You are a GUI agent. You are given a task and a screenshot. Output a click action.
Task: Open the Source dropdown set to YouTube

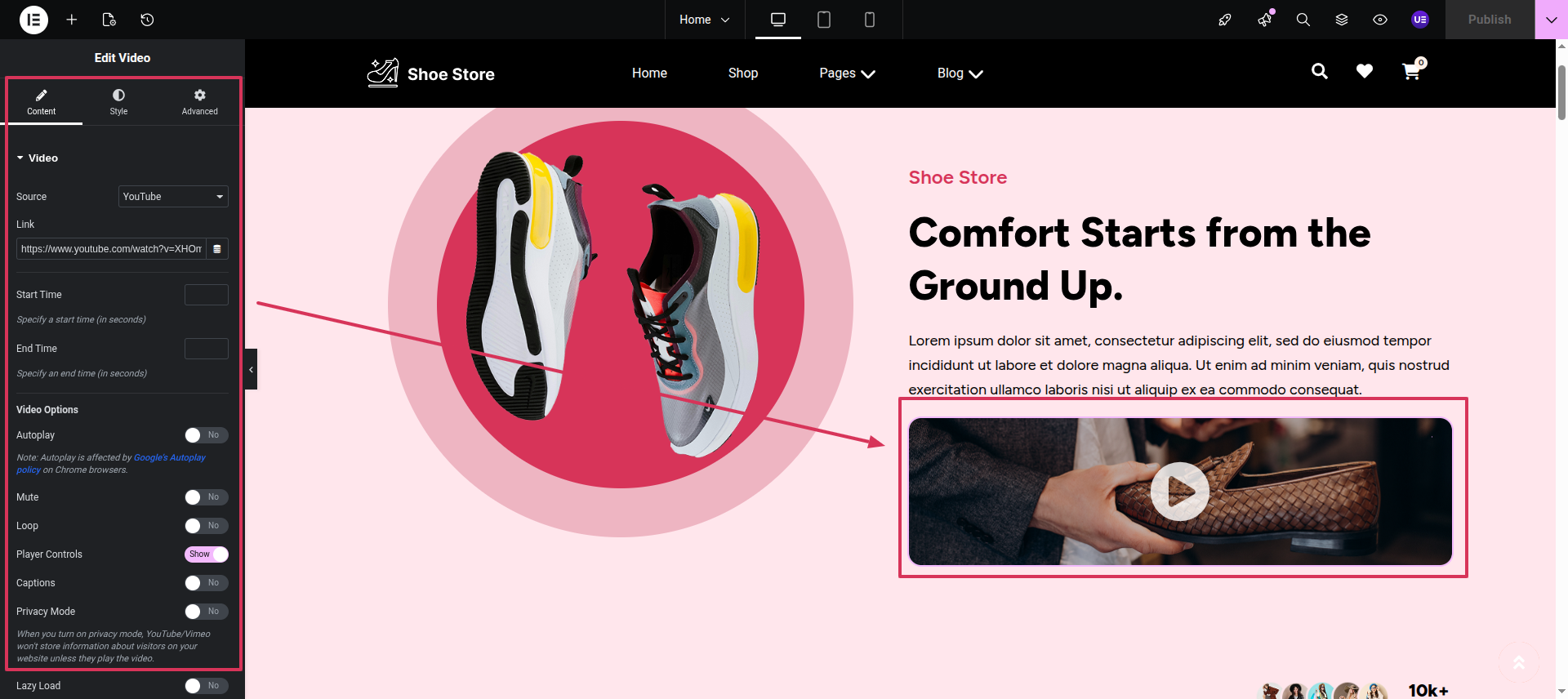[173, 197]
